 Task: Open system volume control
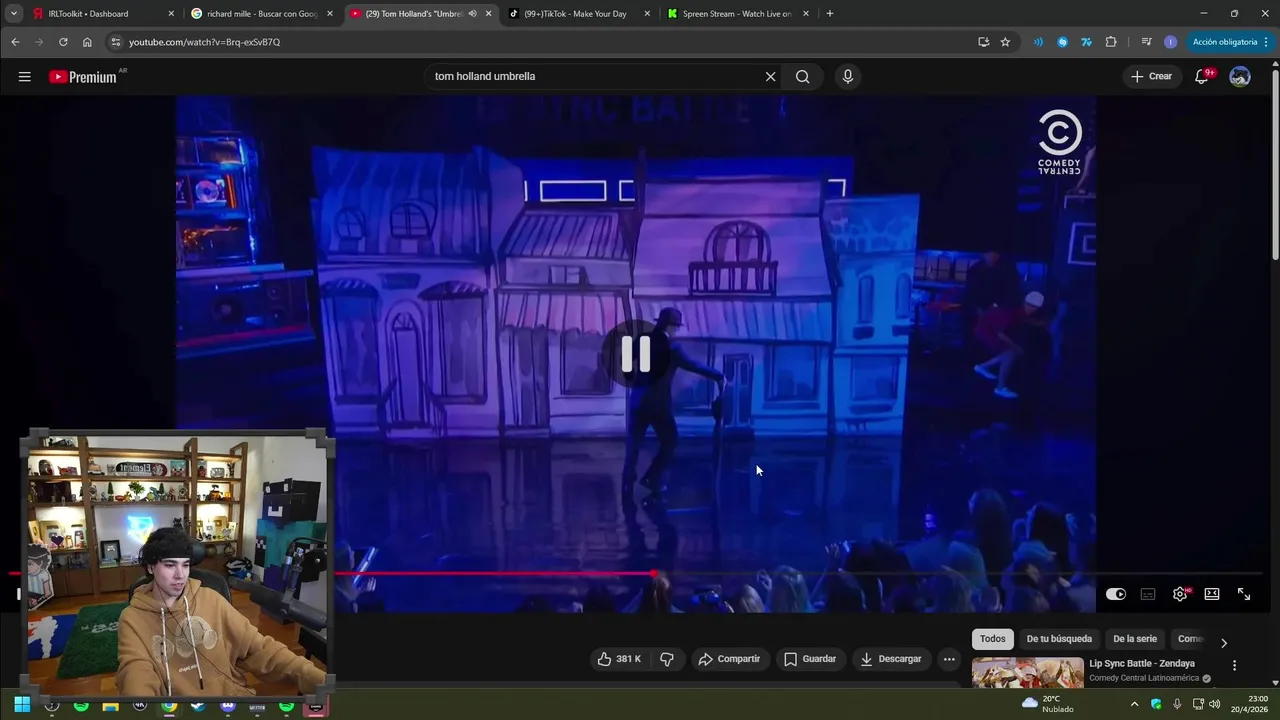pos(1214,704)
